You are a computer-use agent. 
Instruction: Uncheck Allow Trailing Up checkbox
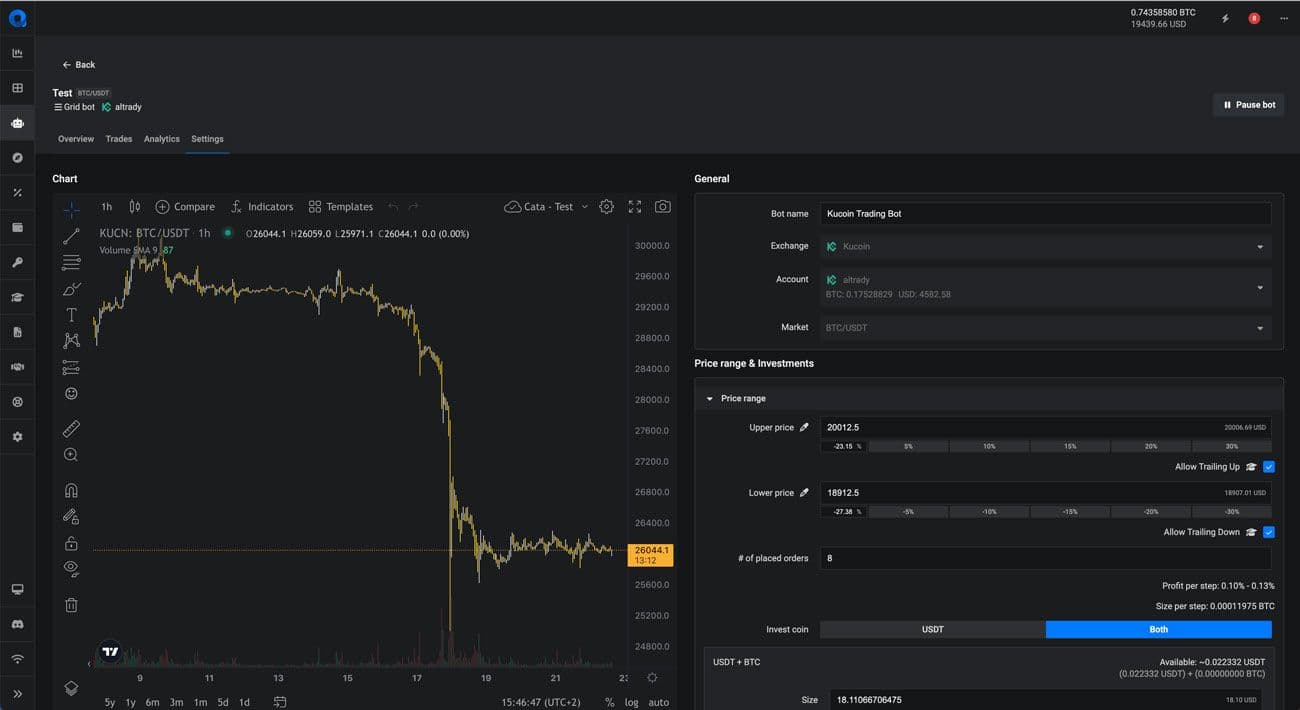pos(1269,467)
